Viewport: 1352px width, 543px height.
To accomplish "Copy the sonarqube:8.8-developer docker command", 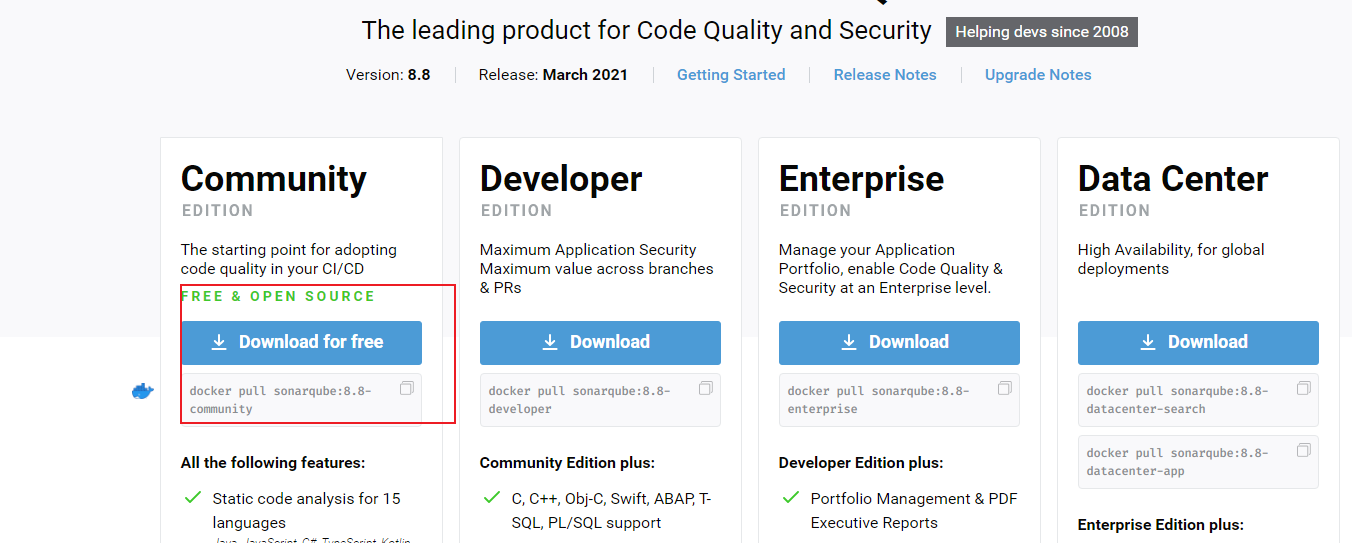I will coord(705,388).
